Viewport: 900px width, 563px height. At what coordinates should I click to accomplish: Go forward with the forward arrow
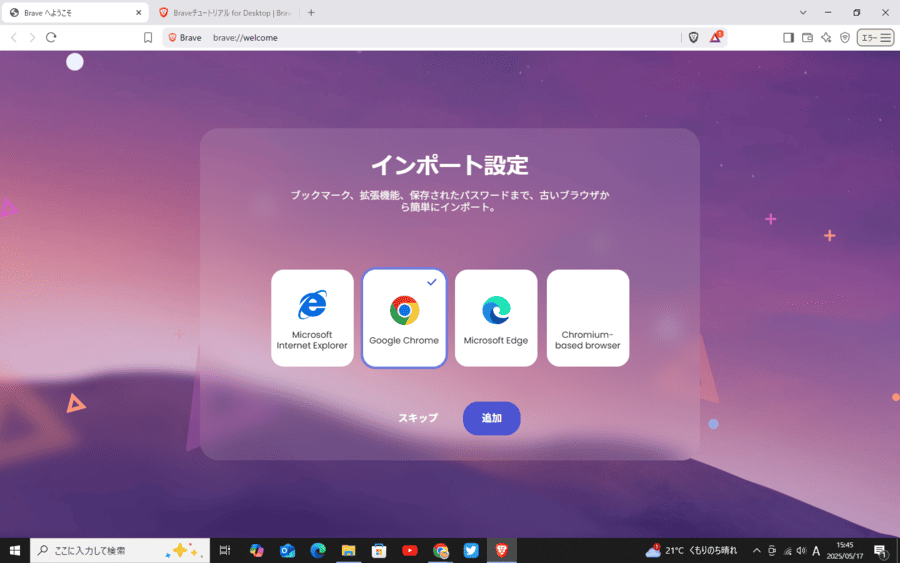coord(32,37)
